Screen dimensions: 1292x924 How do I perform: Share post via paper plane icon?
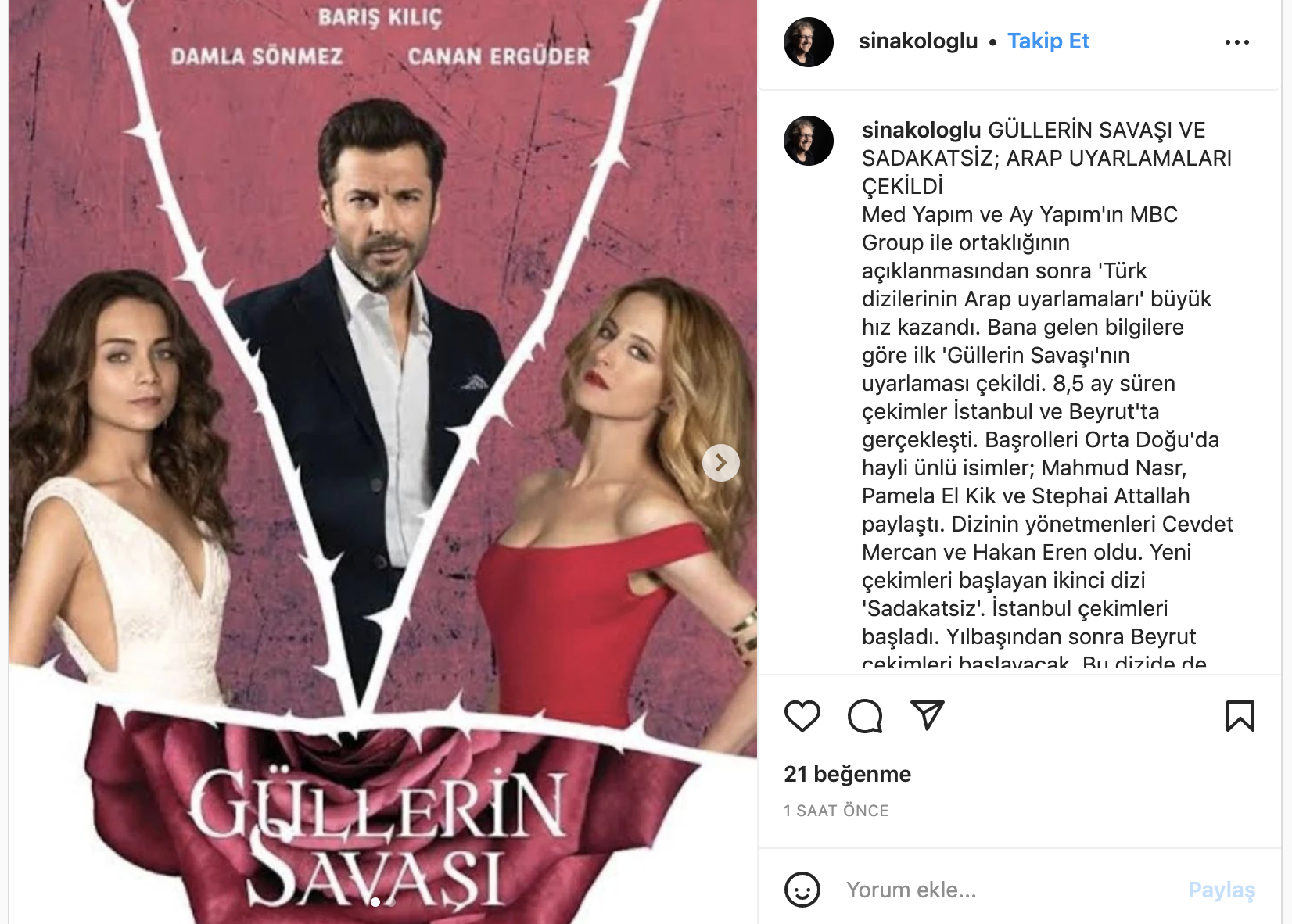(x=928, y=716)
